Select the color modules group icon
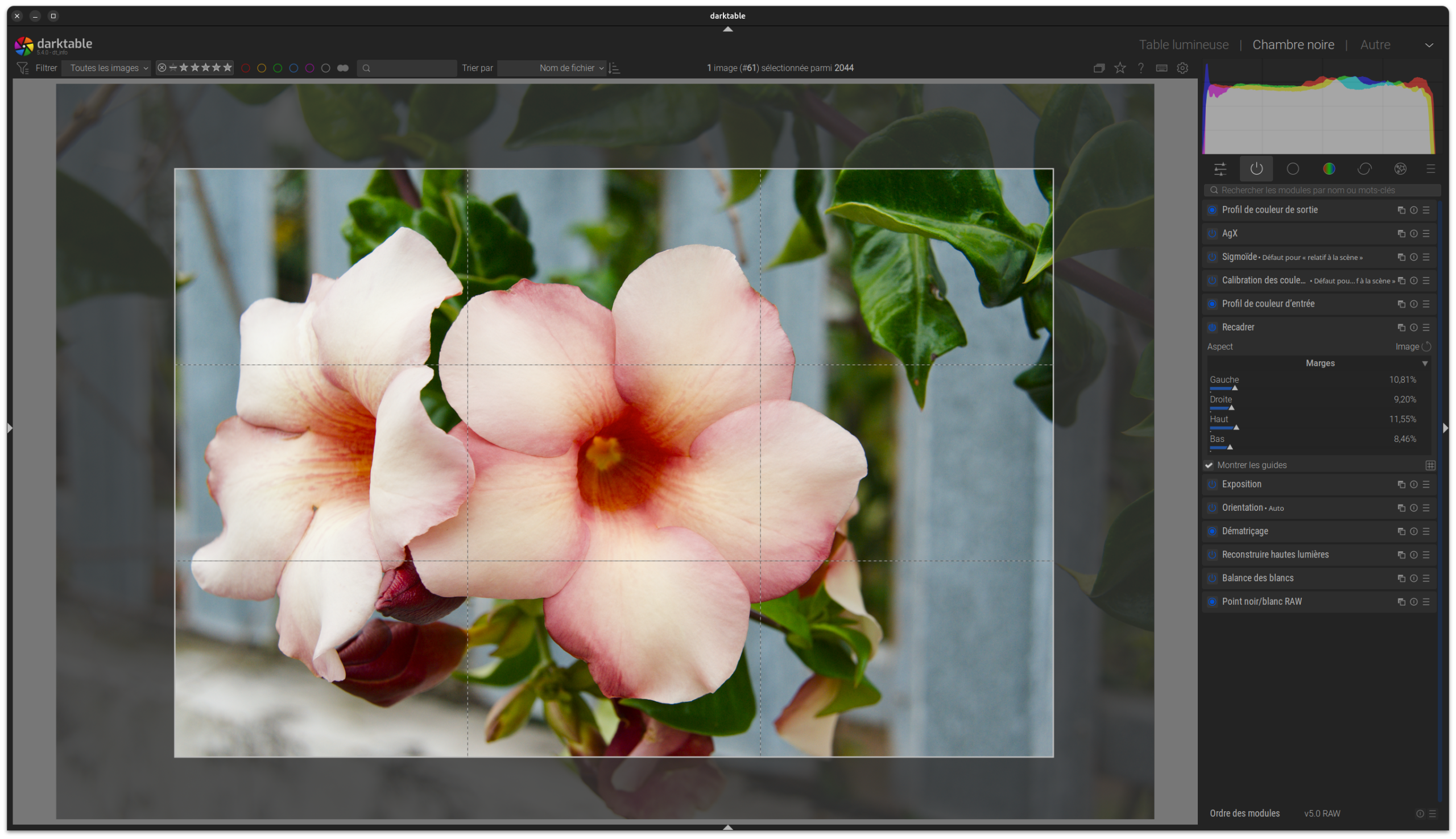The width and height of the screenshot is (1456, 839). [1329, 168]
